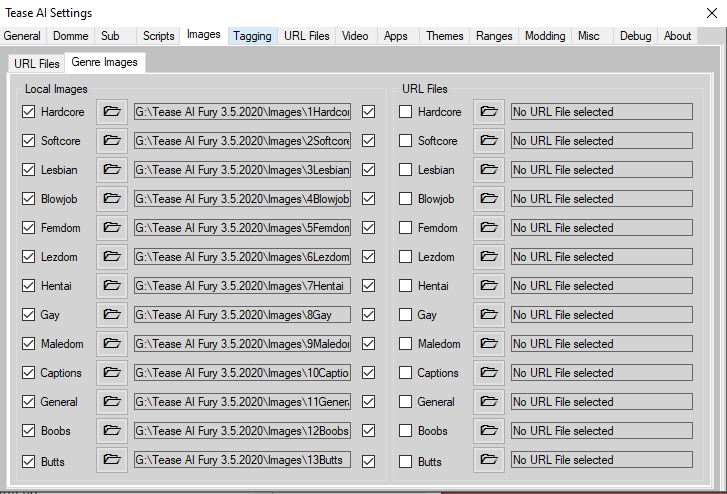
Task: Open the Scripts settings tab
Action: (158, 36)
